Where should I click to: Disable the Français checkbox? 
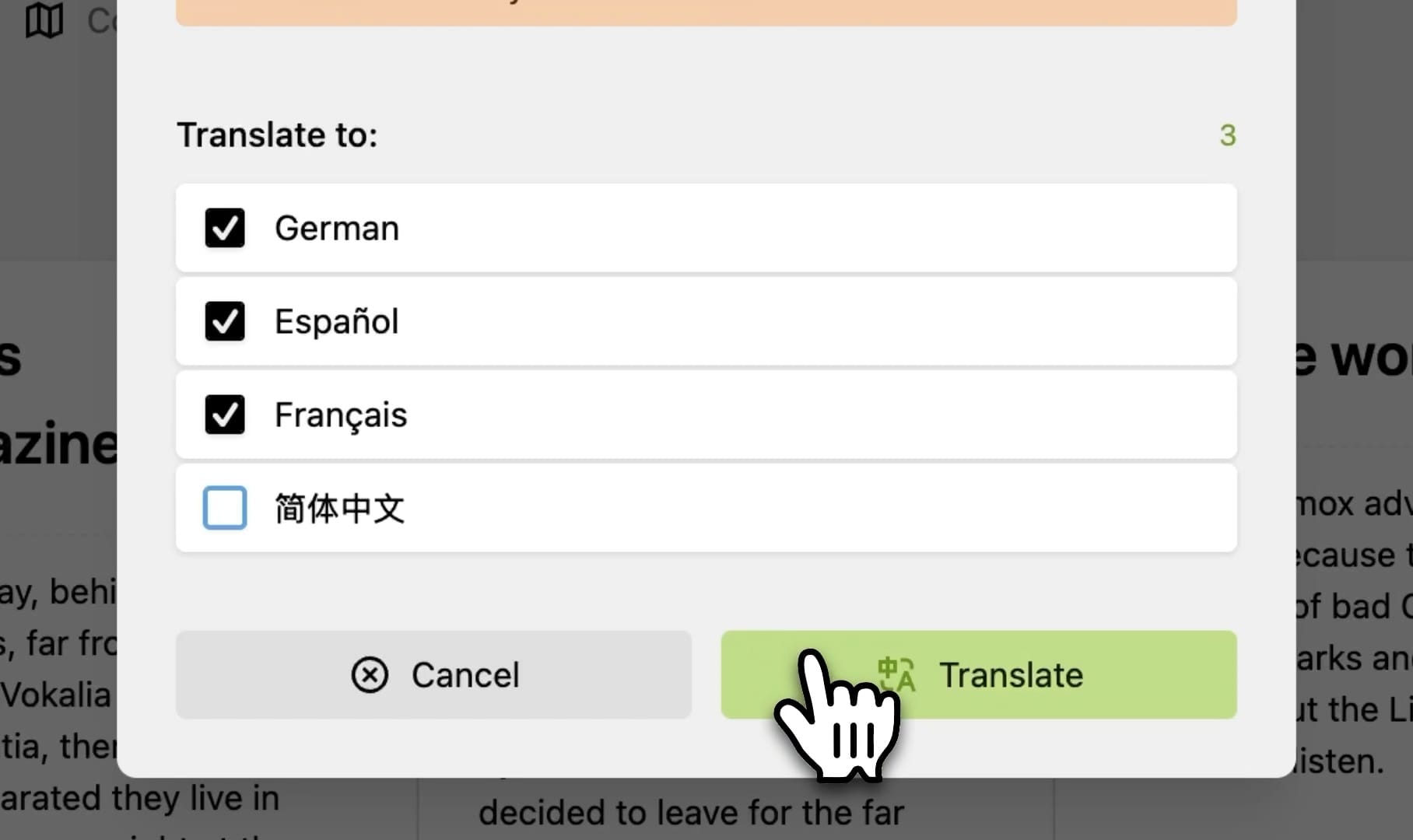click(225, 415)
